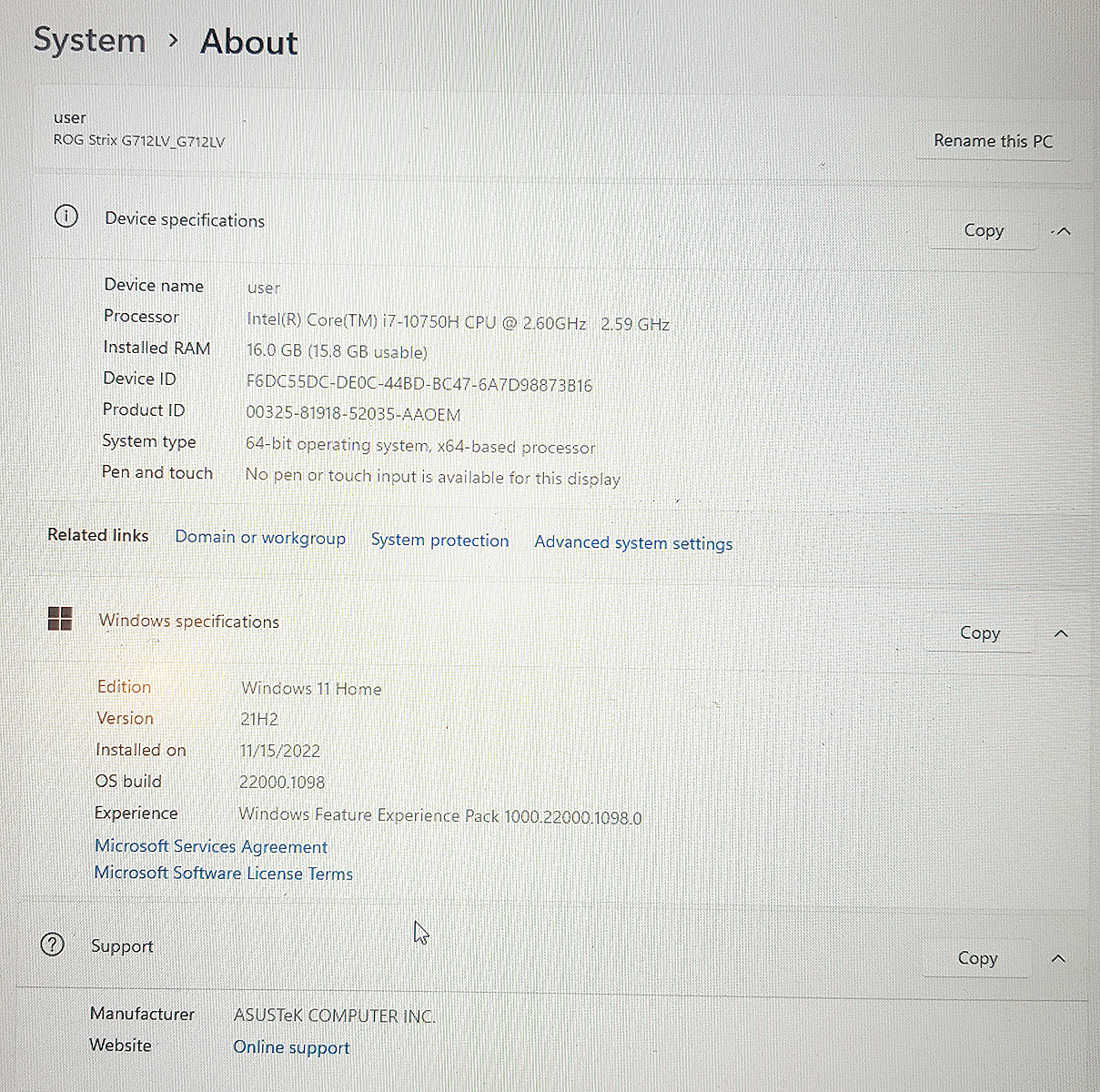Image resolution: width=1100 pixels, height=1092 pixels.
Task: Click the Device specifications heading
Action: click(x=185, y=219)
